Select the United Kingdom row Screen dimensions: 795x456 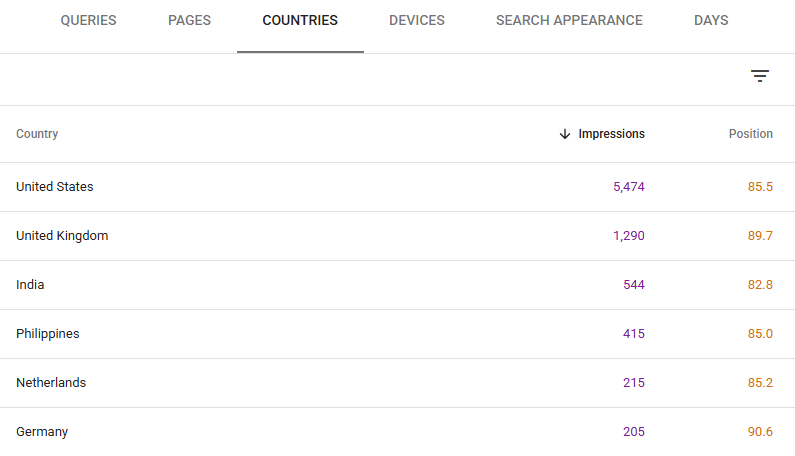pos(398,236)
